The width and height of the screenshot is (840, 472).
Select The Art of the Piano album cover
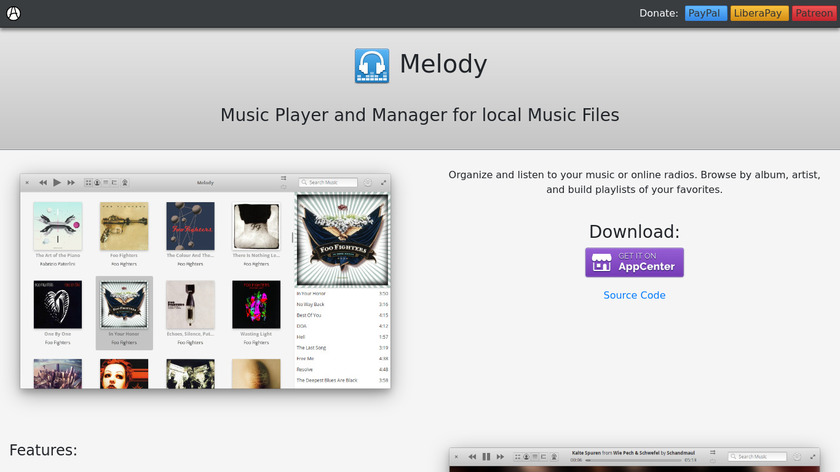(x=58, y=226)
